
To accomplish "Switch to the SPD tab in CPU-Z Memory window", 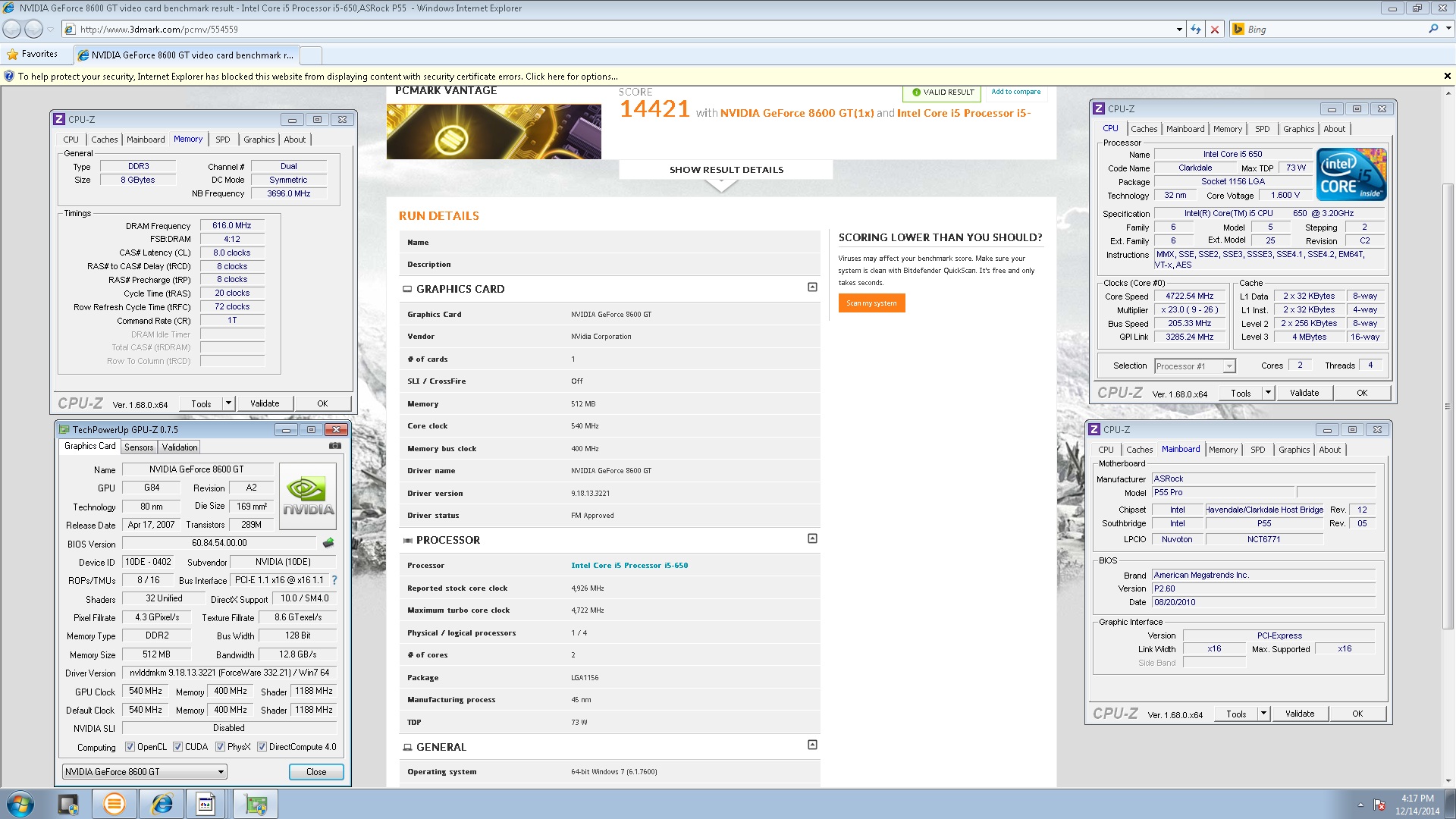I will pyautogui.click(x=222, y=140).
